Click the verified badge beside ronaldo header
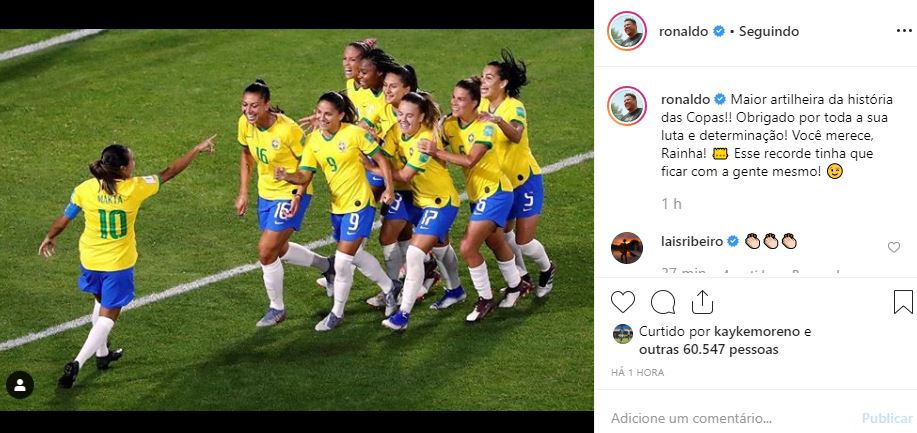Image resolution: width=917 pixels, height=433 pixels. point(719,32)
